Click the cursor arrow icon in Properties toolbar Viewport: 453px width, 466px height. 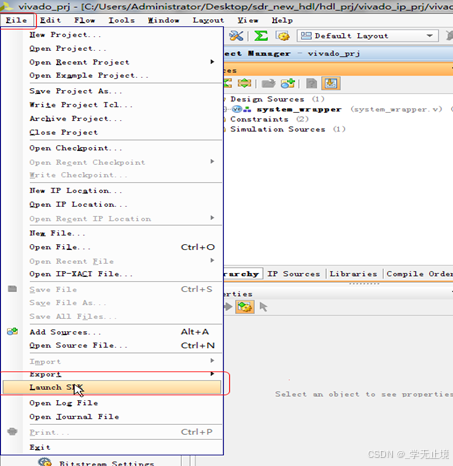pos(263,307)
